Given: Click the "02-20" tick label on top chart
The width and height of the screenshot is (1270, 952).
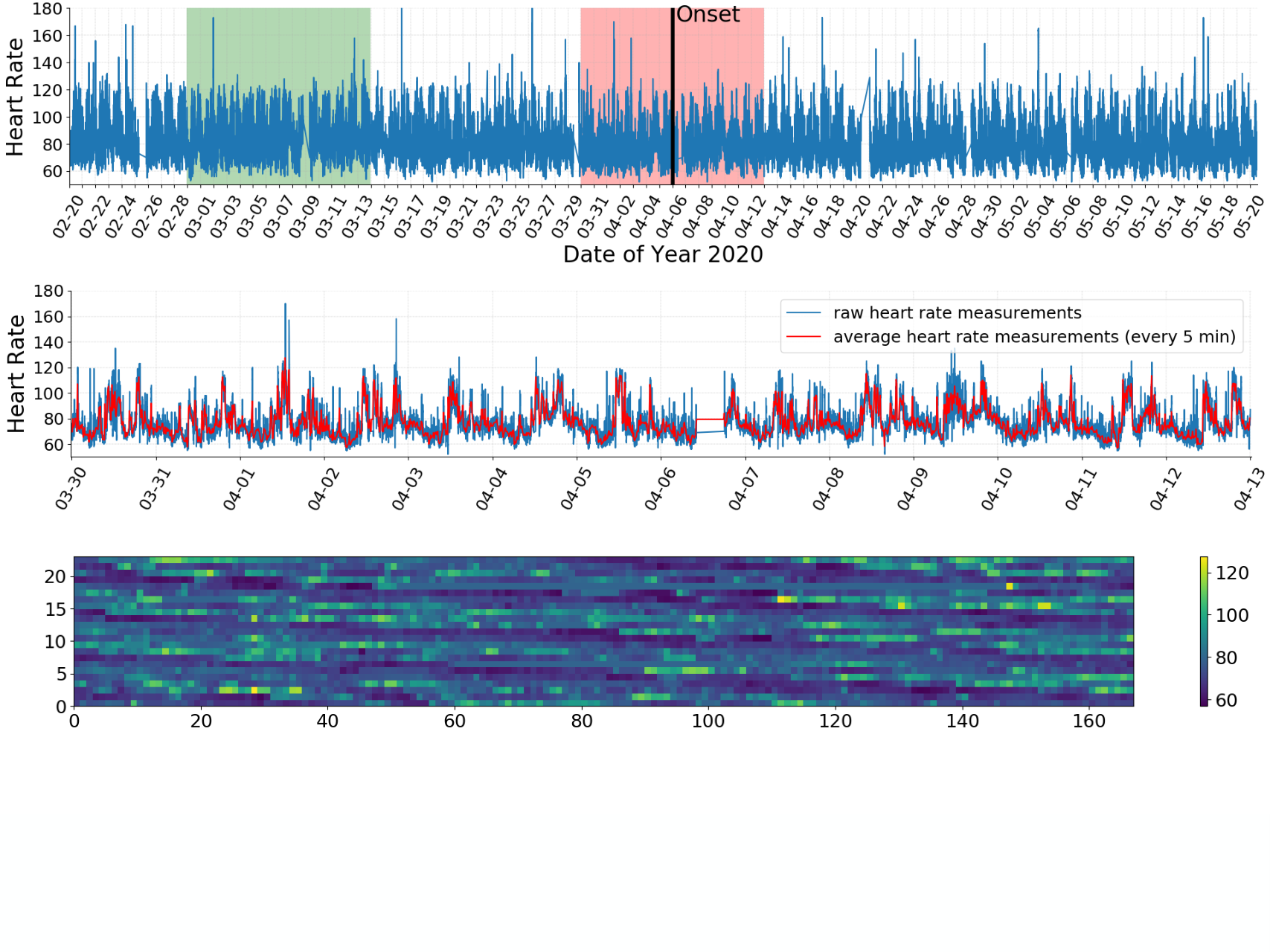Looking at the screenshot, I should (68, 217).
